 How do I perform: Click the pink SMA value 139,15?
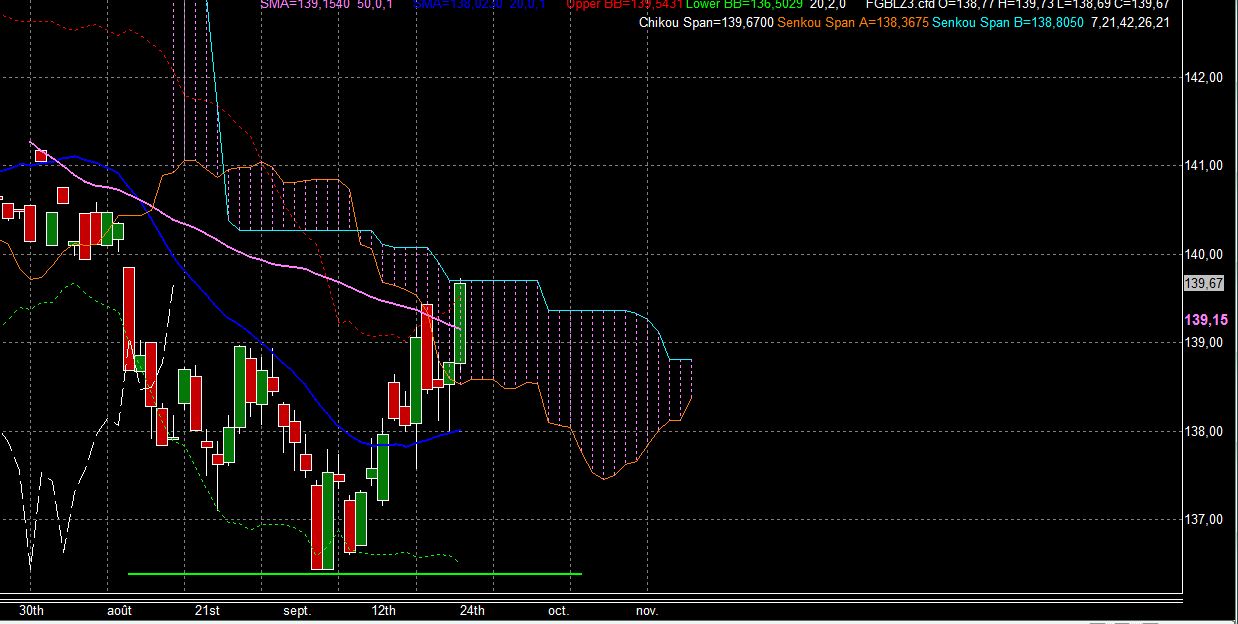pyautogui.click(x=1205, y=320)
